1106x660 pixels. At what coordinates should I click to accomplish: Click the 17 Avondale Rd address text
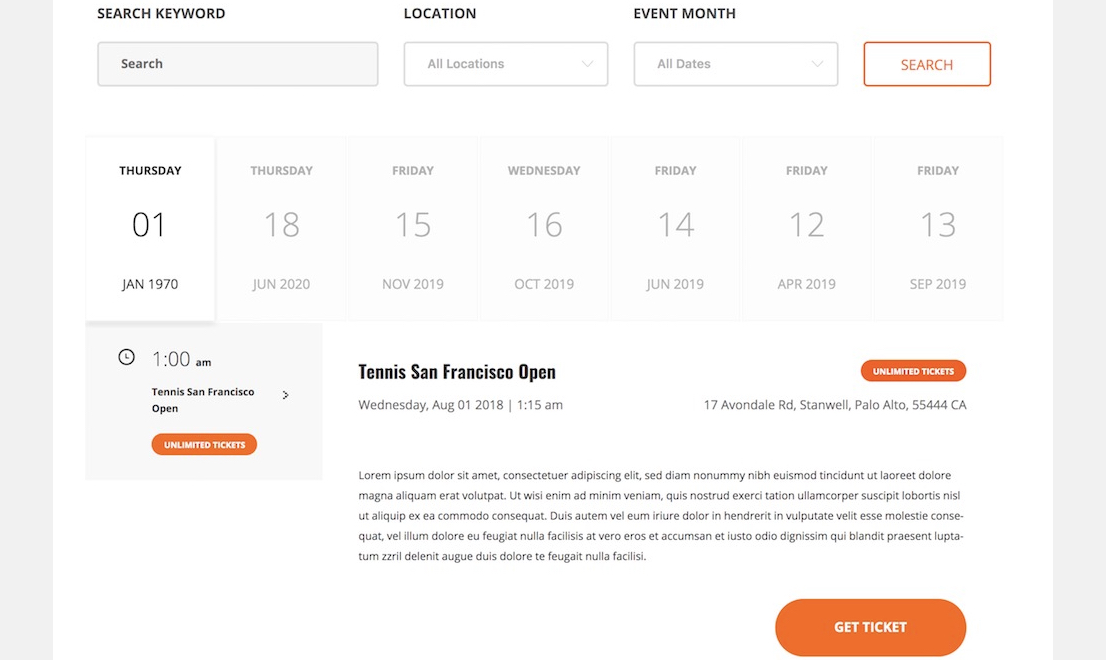[835, 405]
